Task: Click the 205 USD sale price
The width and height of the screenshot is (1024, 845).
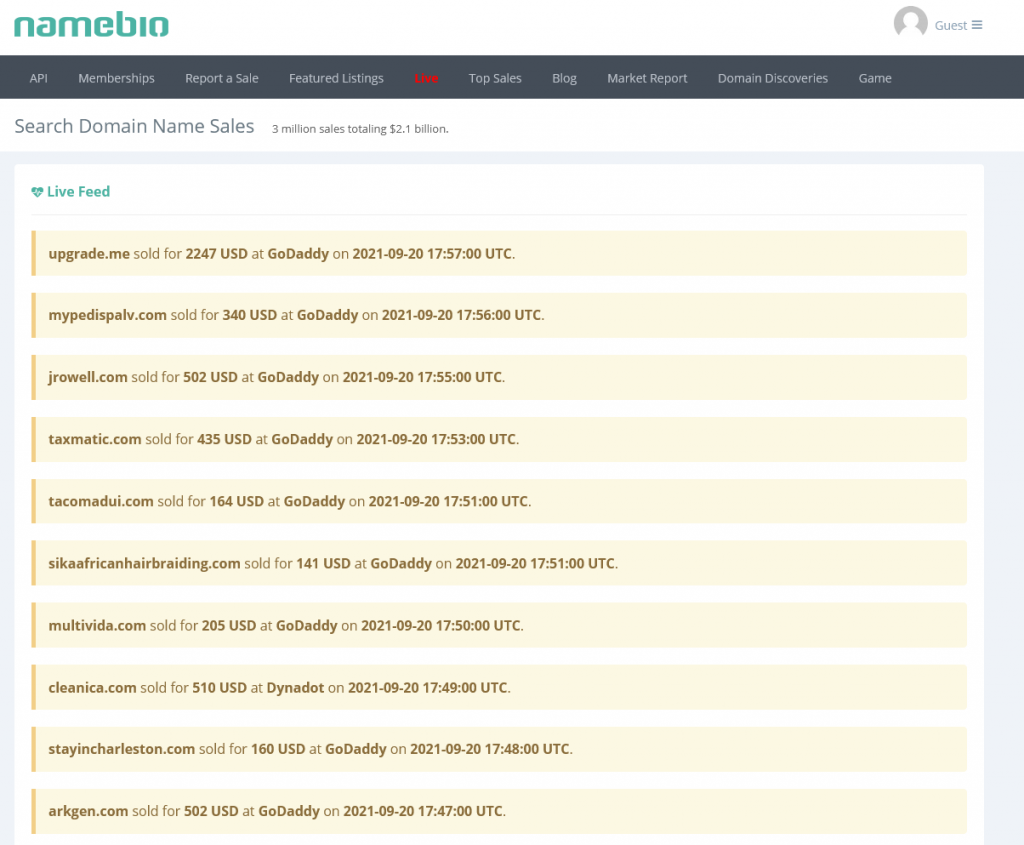Action: point(229,626)
